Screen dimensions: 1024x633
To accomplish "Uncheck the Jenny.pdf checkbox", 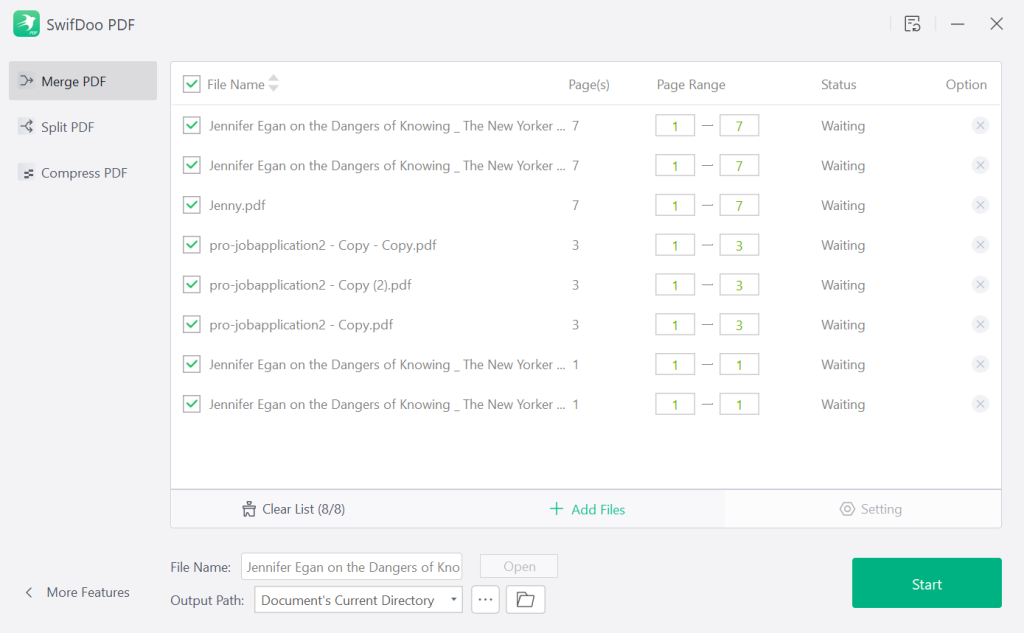I will (x=191, y=205).
